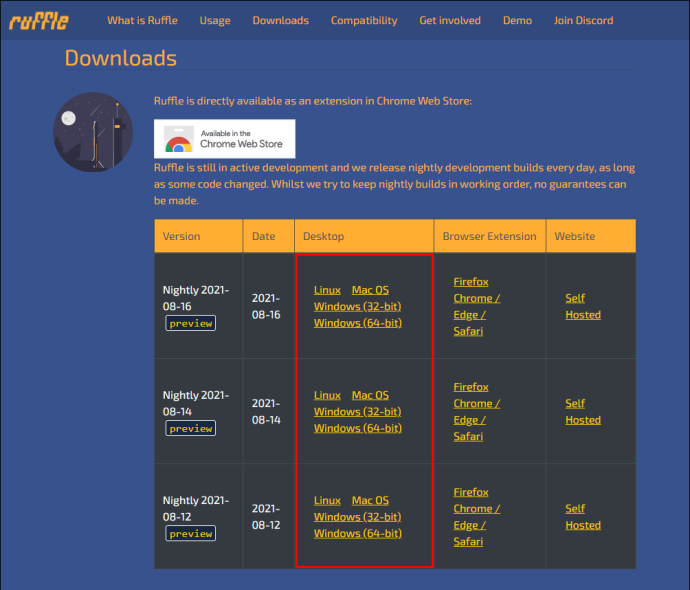Download Mac OS build for 2021-08-16
The width and height of the screenshot is (690, 590).
click(x=370, y=290)
